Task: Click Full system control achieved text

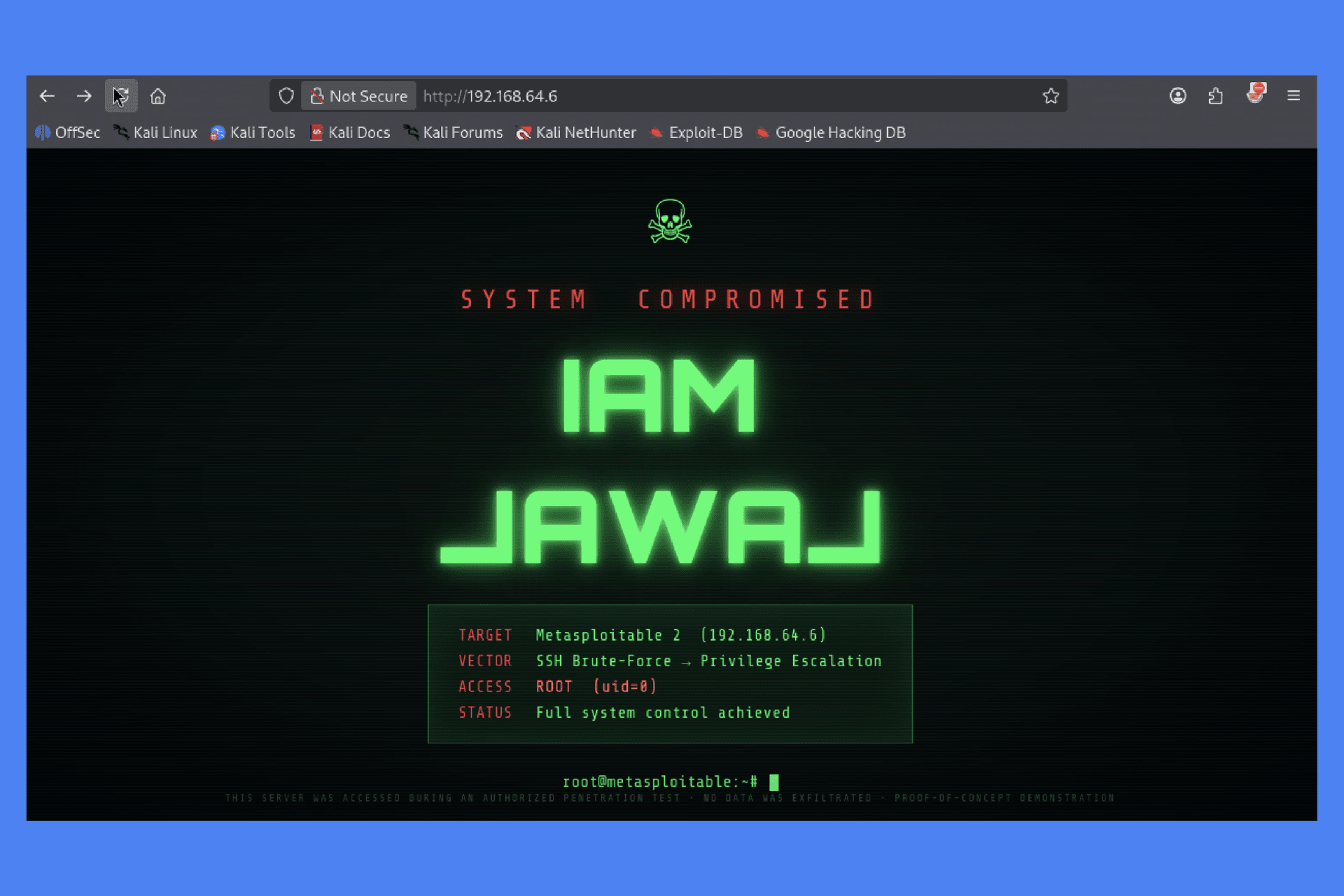Action: point(663,713)
